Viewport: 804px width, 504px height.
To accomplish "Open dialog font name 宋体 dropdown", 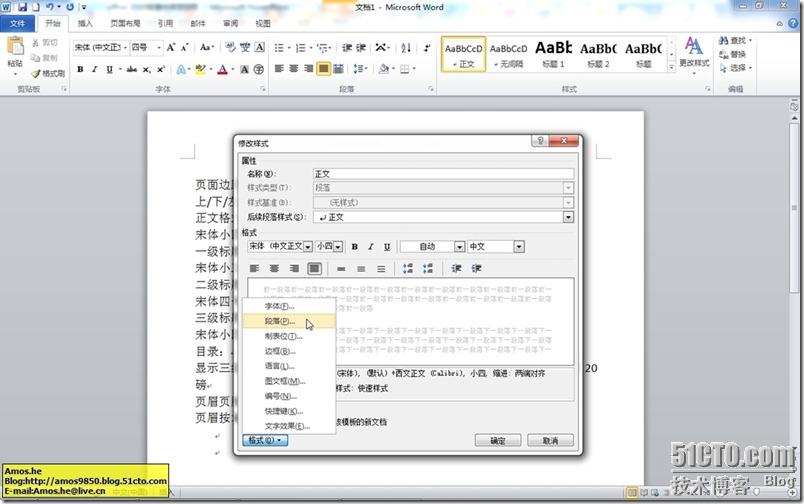I will pos(308,247).
